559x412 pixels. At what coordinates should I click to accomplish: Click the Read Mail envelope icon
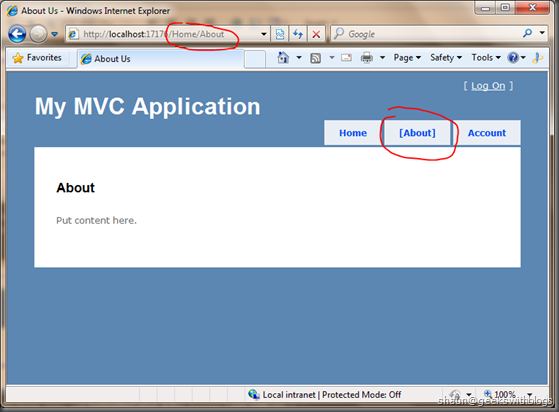tap(346, 57)
